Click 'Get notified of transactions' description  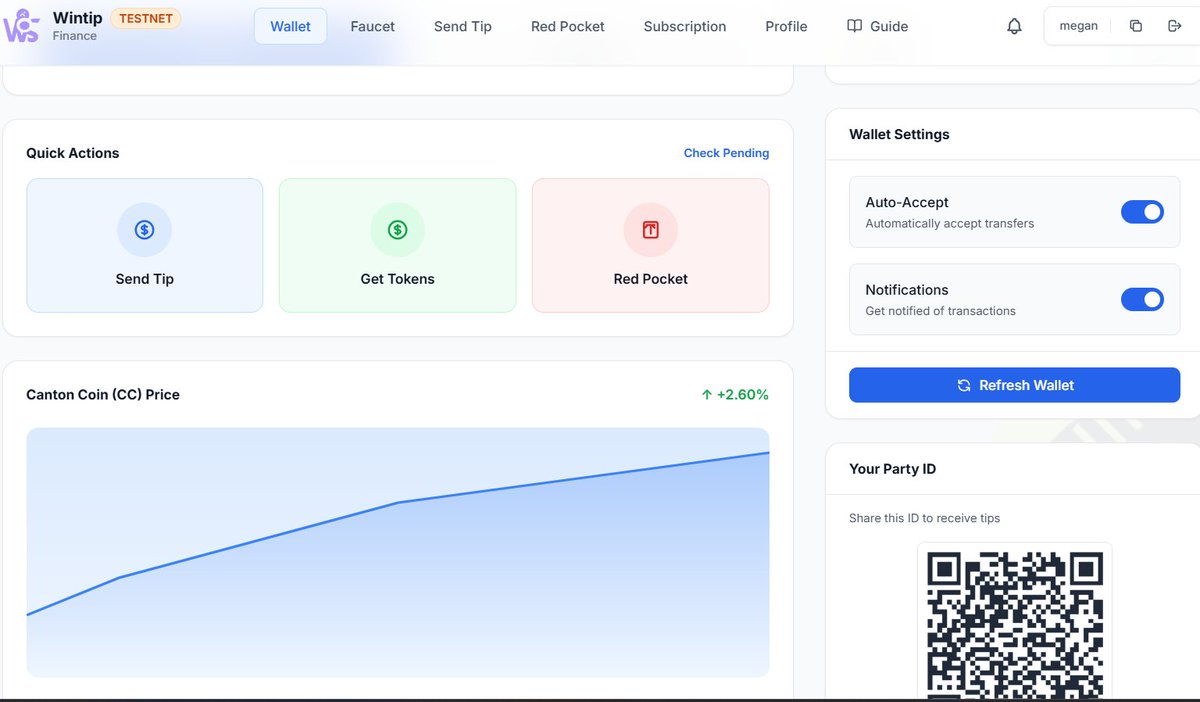[x=940, y=311]
